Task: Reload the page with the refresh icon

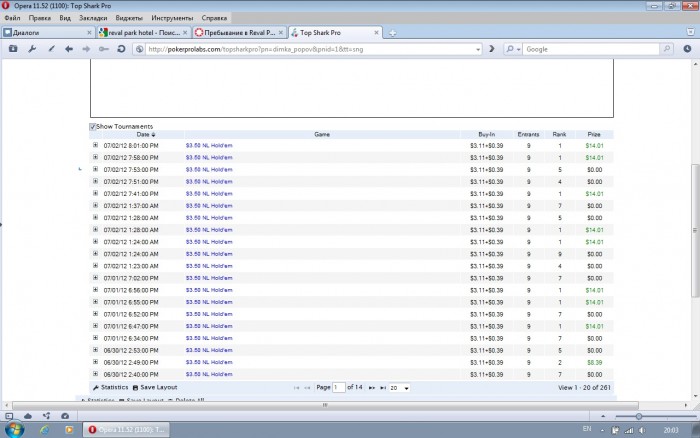Action: tap(121, 49)
